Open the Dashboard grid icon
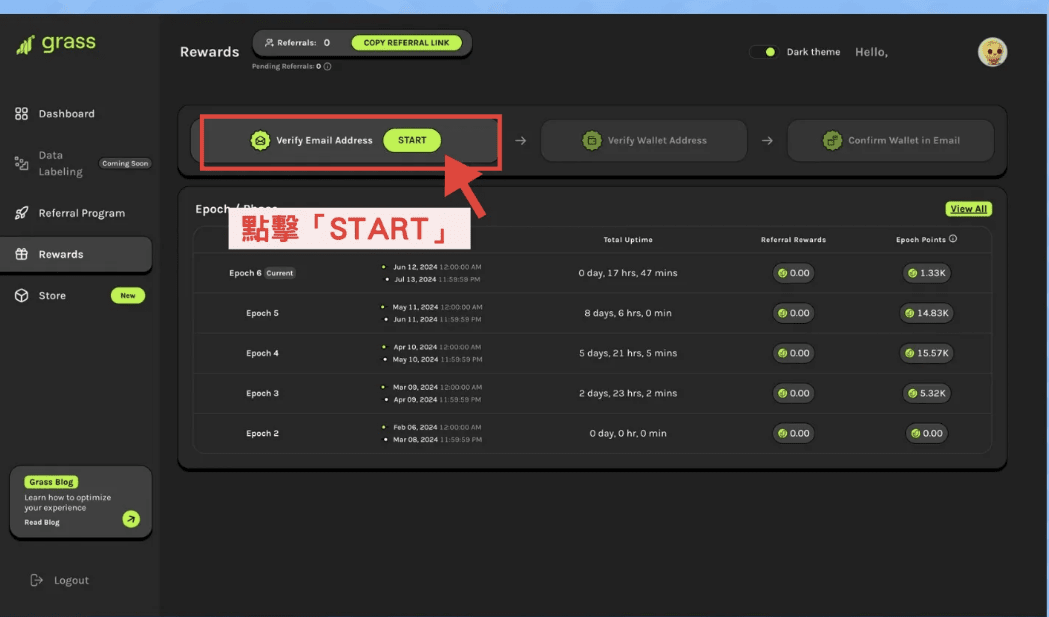The image size is (1049, 617). [x=21, y=114]
